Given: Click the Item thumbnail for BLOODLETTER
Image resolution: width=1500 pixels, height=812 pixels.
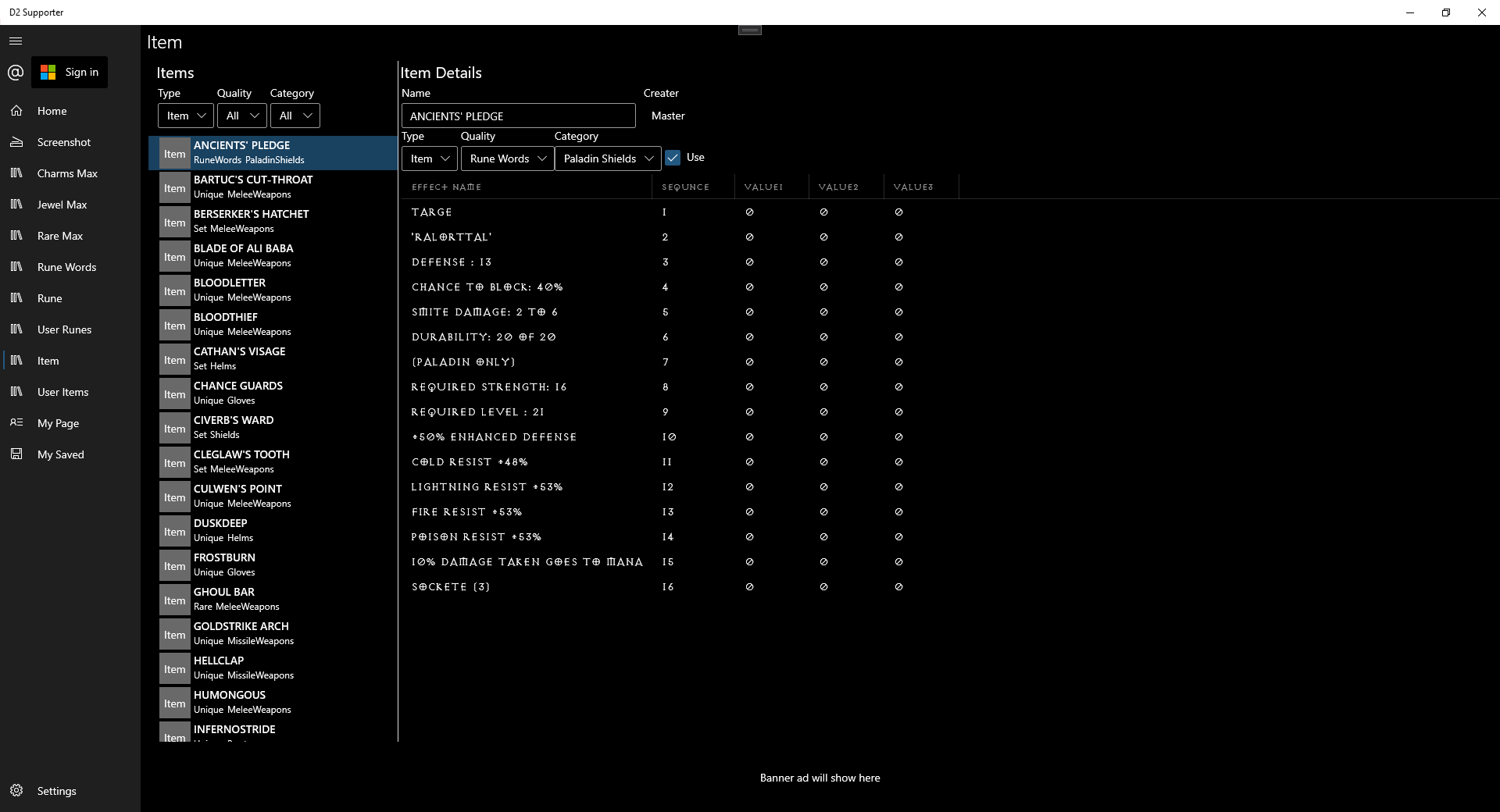Looking at the screenshot, I should tap(175, 291).
